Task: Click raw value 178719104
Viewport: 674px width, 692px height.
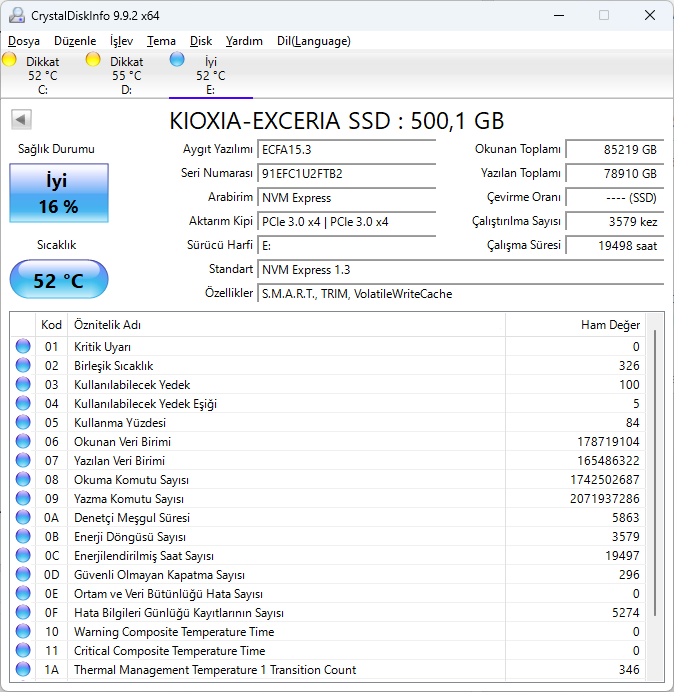Action: click(x=608, y=442)
